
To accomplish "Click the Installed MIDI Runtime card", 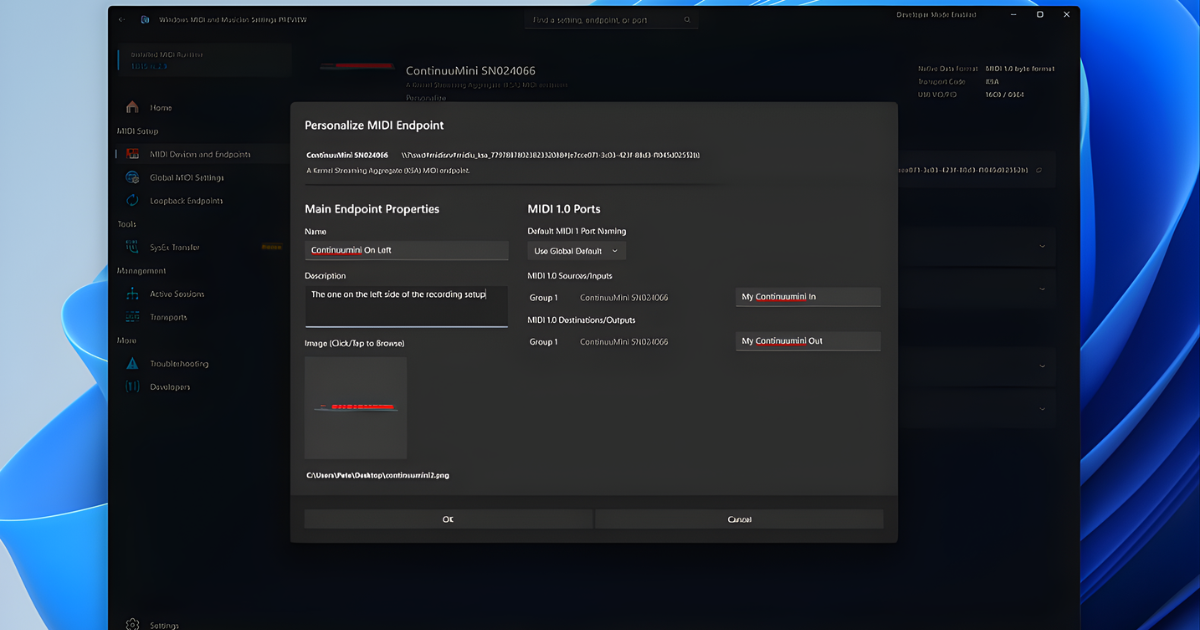I will 204,61.
